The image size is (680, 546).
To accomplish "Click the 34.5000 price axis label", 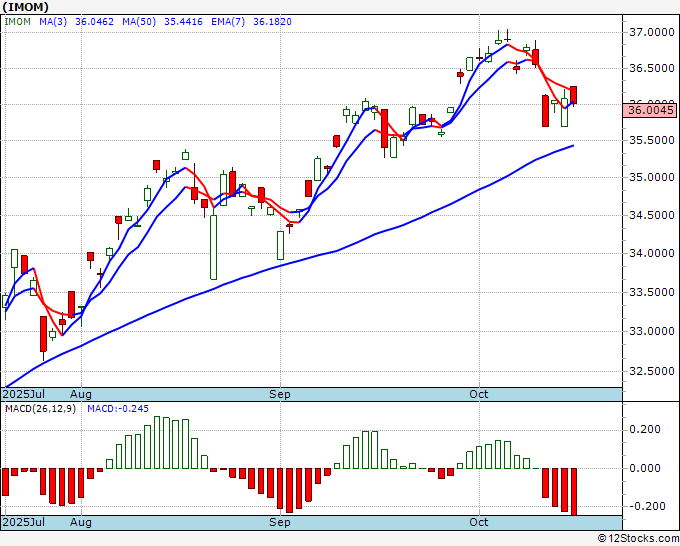I will tap(651, 215).
